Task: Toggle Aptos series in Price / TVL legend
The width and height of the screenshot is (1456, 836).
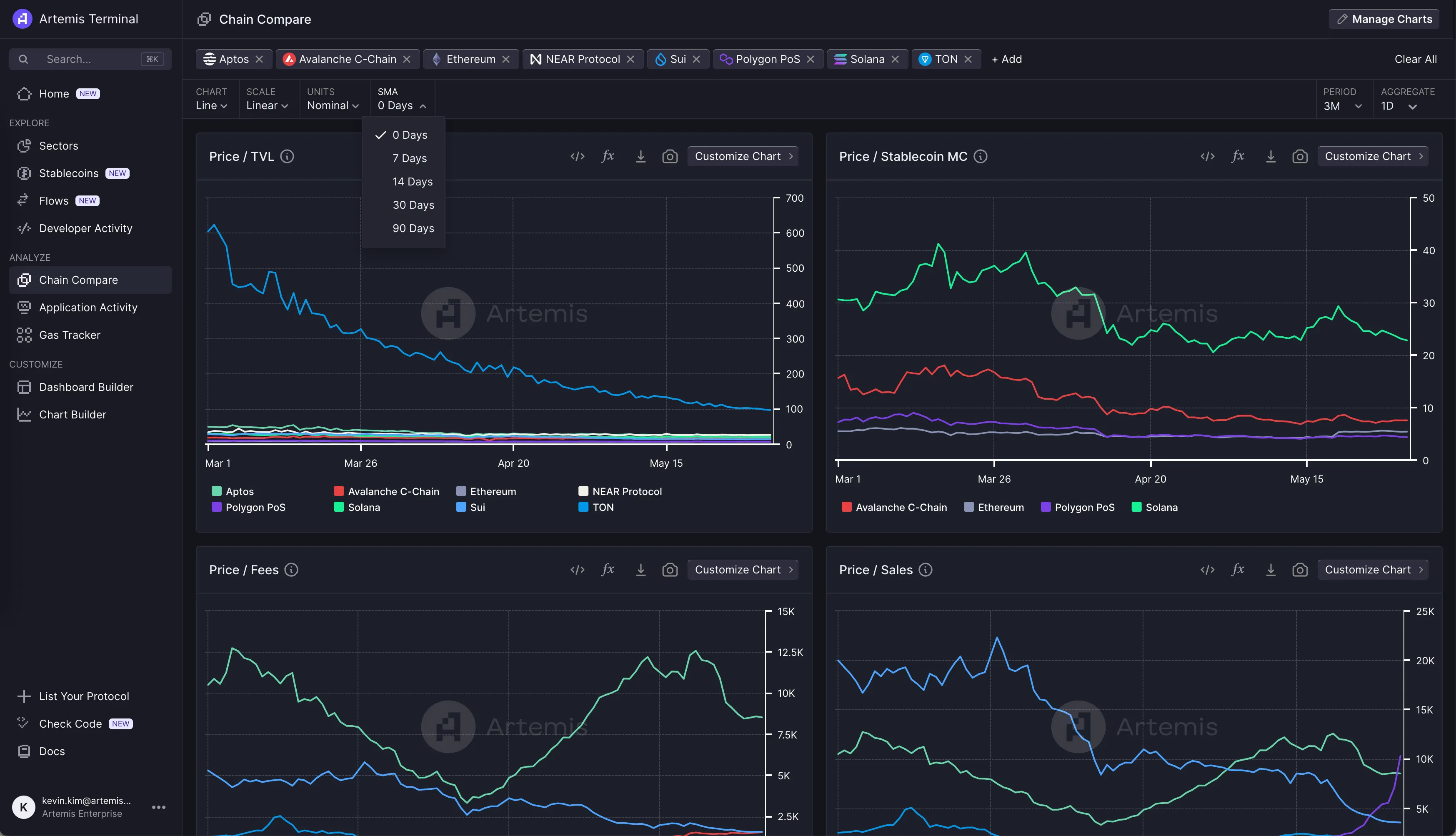Action: coord(233,491)
